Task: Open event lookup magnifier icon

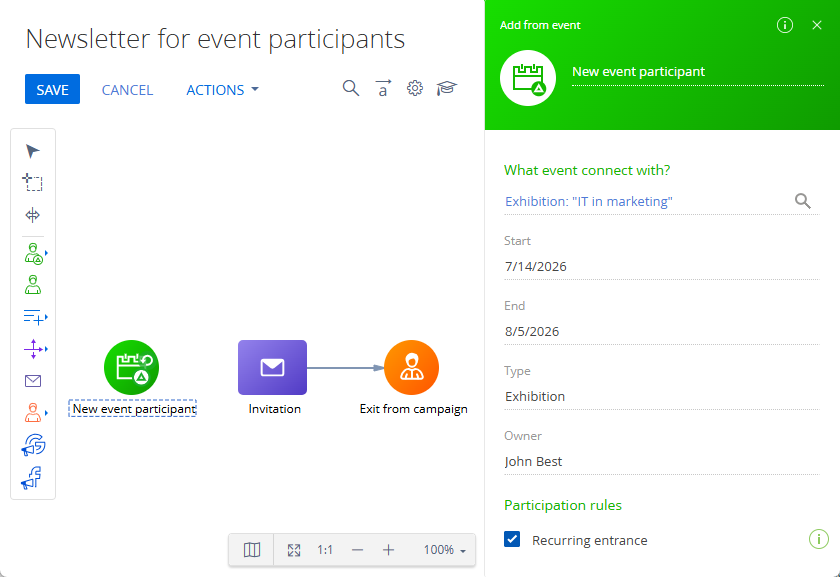Action: coord(802,201)
